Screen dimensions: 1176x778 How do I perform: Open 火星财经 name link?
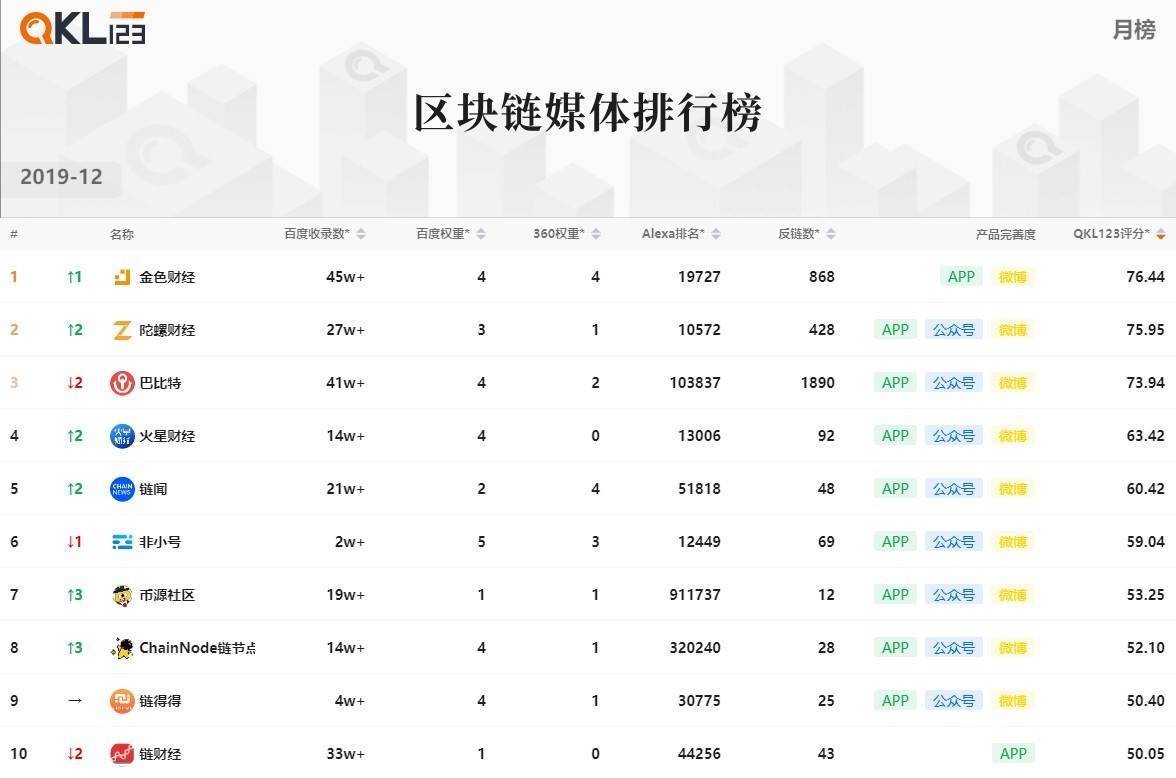pyautogui.click(x=167, y=436)
